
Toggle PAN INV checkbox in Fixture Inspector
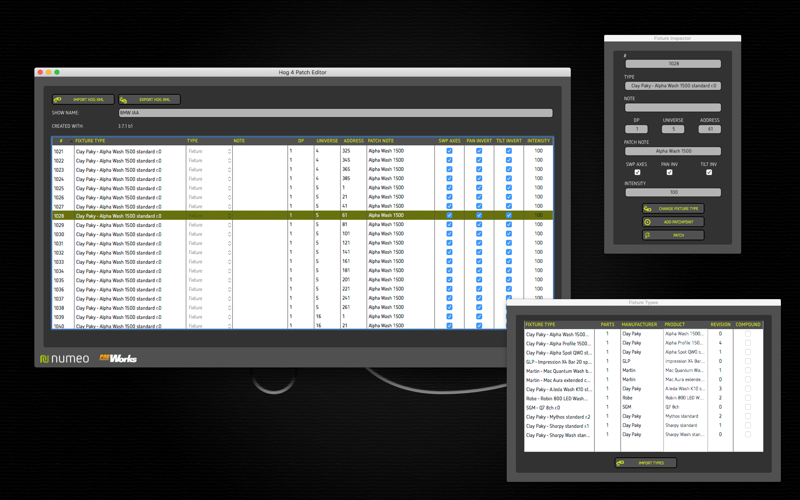tap(669, 172)
